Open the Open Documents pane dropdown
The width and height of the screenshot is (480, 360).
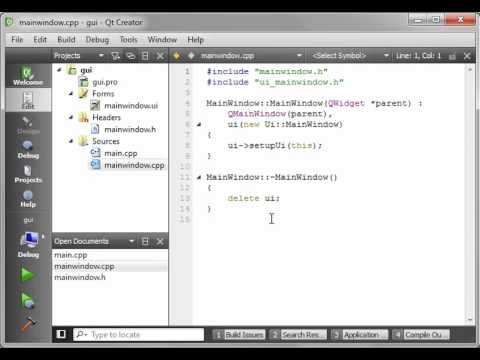click(x=131, y=241)
